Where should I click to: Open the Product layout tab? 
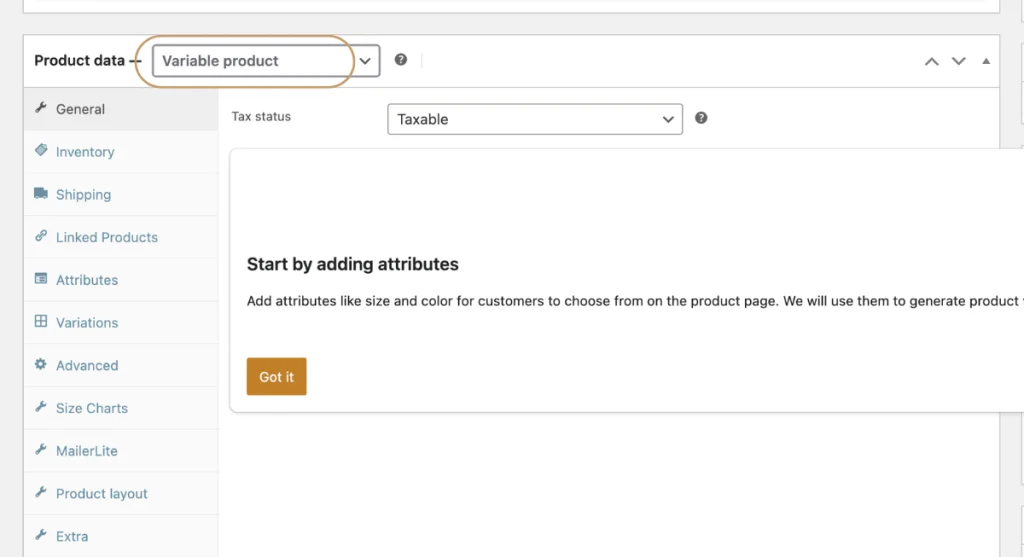(121, 494)
